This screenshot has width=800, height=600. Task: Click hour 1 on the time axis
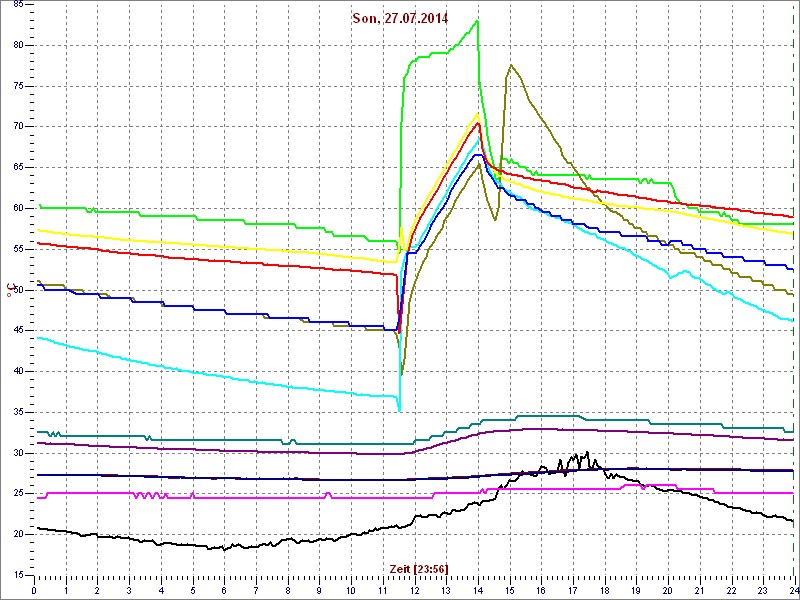tap(66, 589)
